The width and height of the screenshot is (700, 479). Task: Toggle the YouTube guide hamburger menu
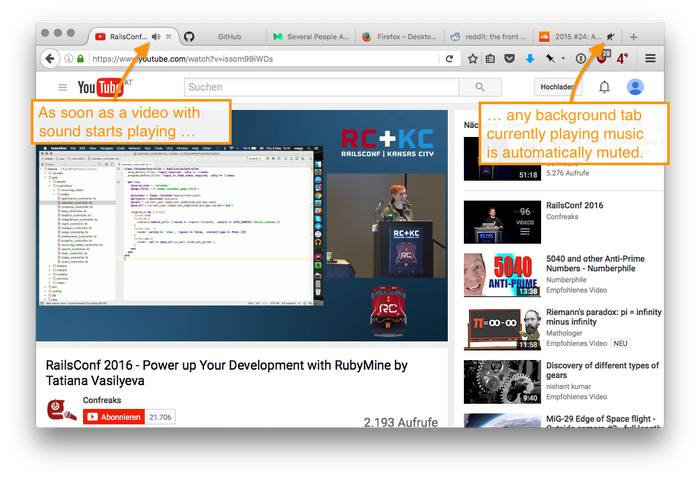click(62, 87)
